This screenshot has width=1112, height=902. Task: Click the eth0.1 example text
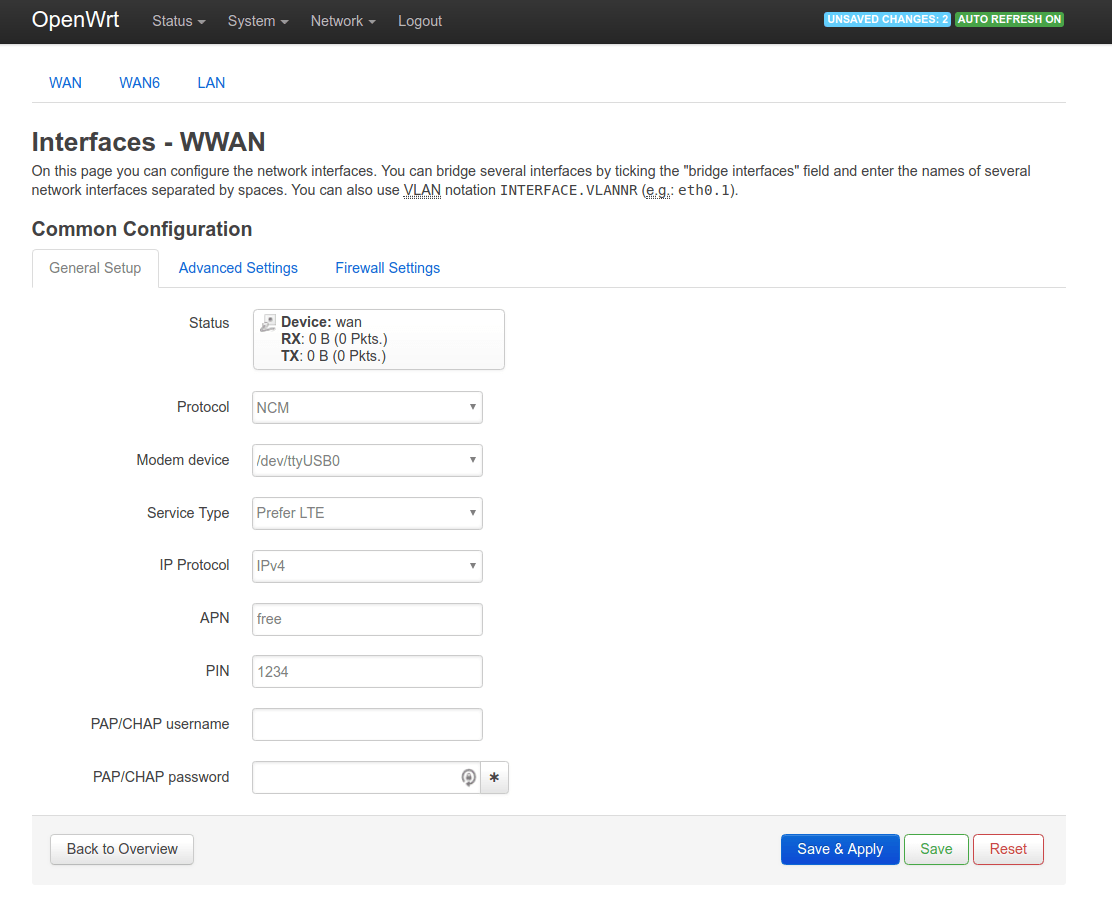pos(704,190)
